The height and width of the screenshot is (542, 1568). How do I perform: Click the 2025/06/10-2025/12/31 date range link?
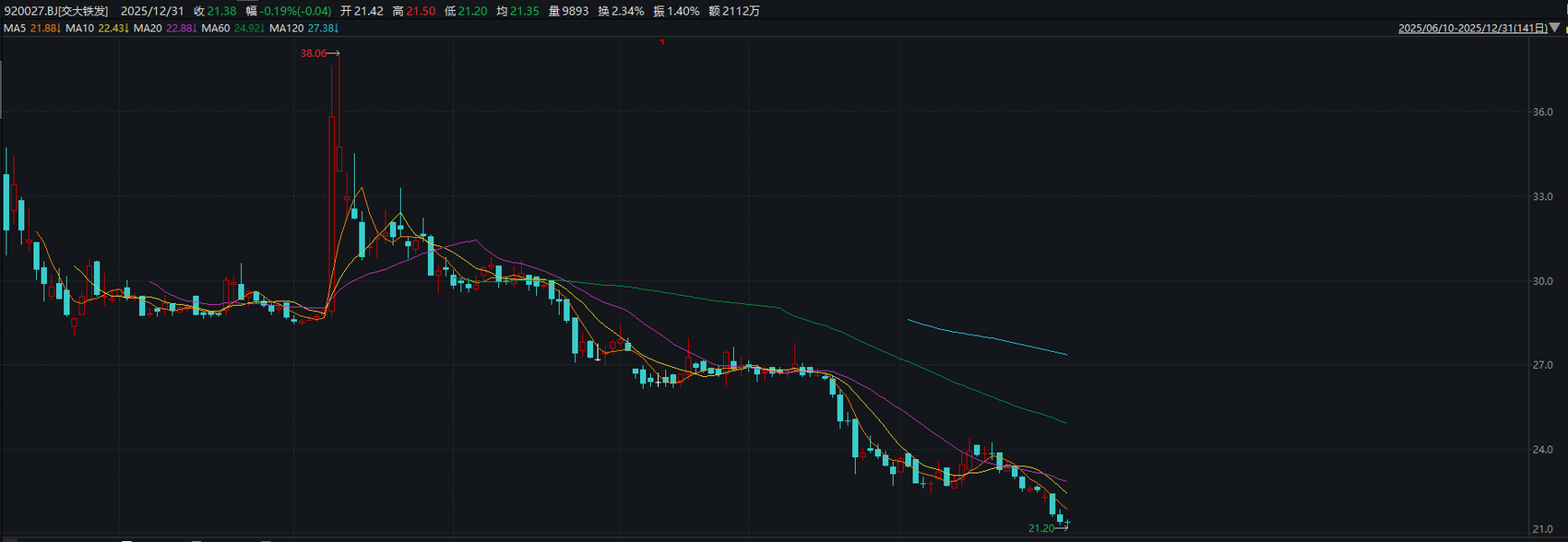point(1472,29)
